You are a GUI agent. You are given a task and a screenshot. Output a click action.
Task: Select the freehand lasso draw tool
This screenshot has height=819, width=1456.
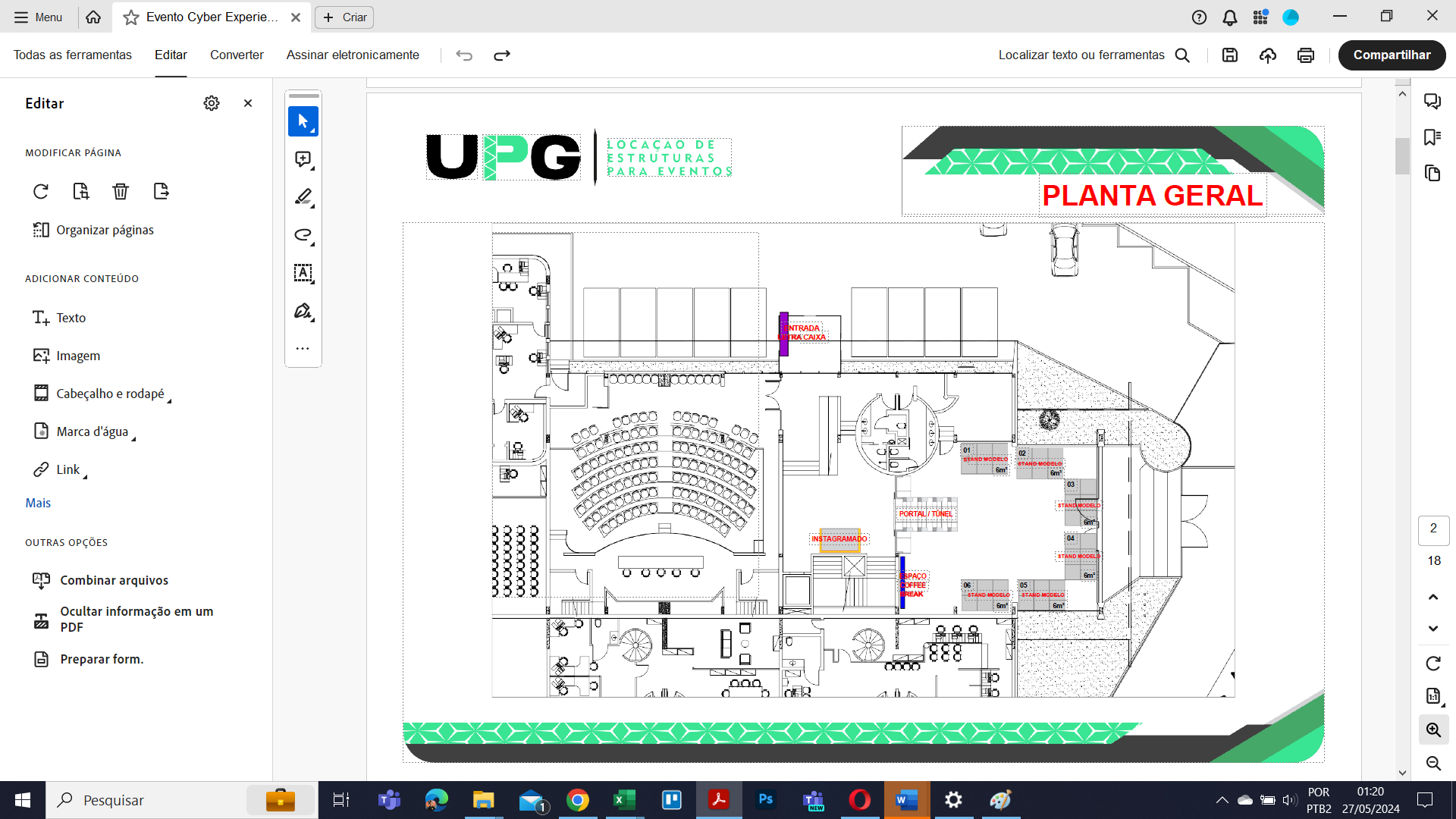(303, 235)
